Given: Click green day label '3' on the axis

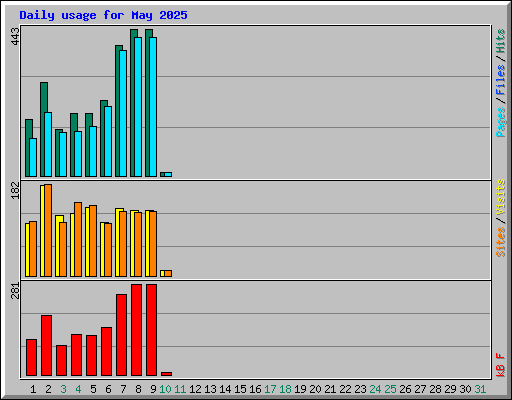Looking at the screenshot, I should point(63,389).
